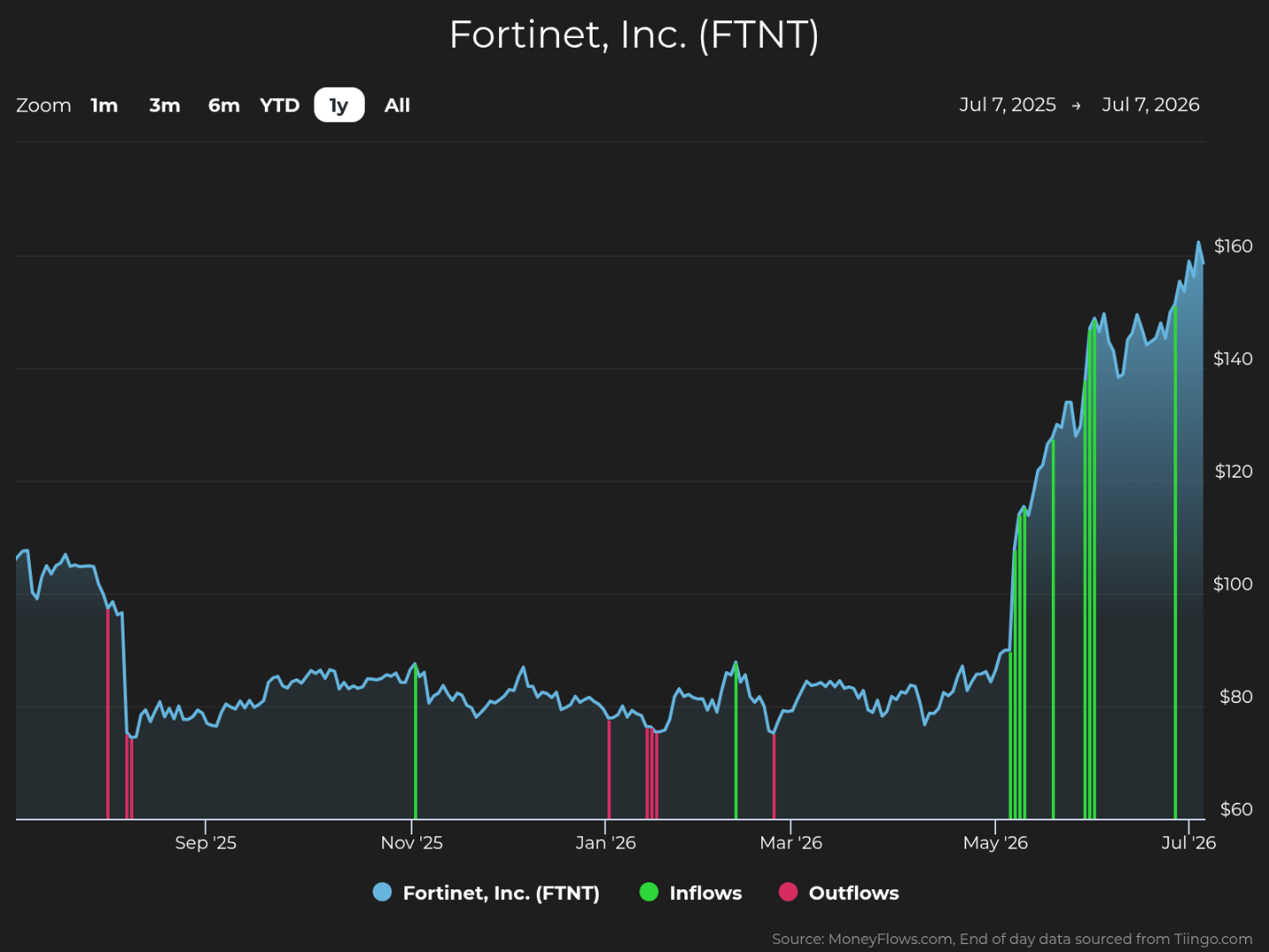The width and height of the screenshot is (1269, 952).
Task: Click the Jul 7, 2025 start date
Action: point(1008,104)
